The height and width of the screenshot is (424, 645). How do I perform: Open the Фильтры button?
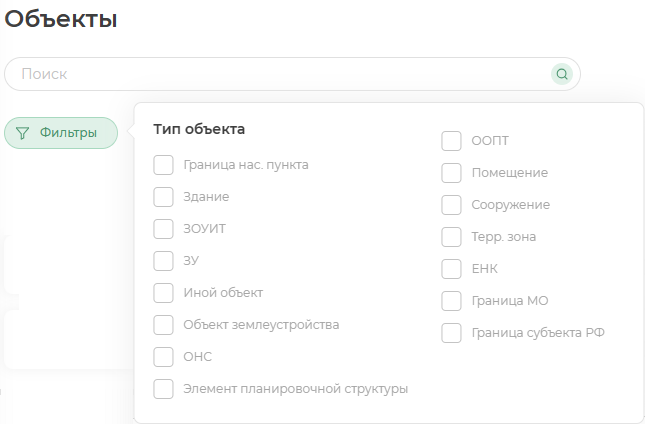61,133
